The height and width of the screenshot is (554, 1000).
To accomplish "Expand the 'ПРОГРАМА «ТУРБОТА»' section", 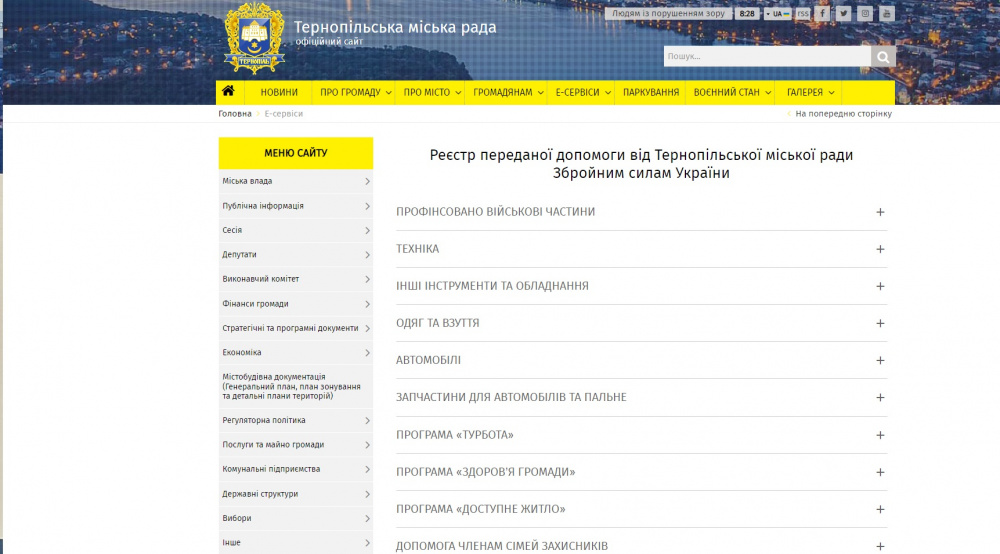I will click(x=641, y=435).
